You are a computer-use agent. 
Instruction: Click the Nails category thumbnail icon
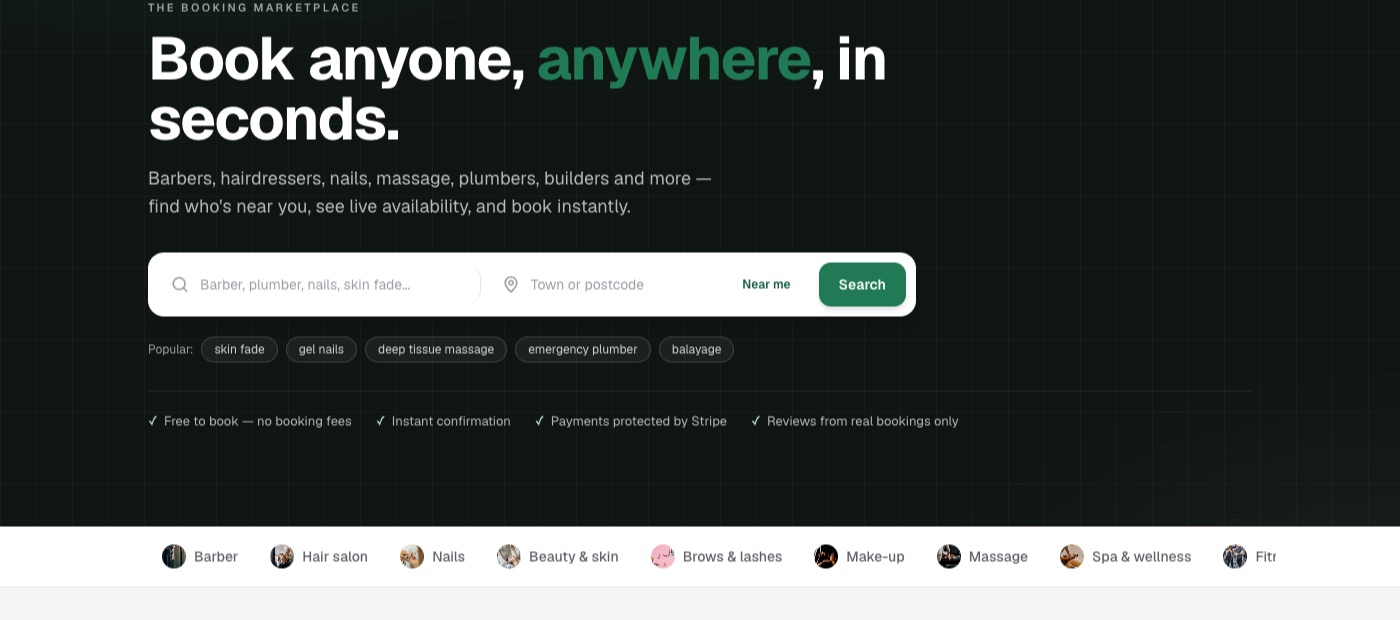(412, 556)
